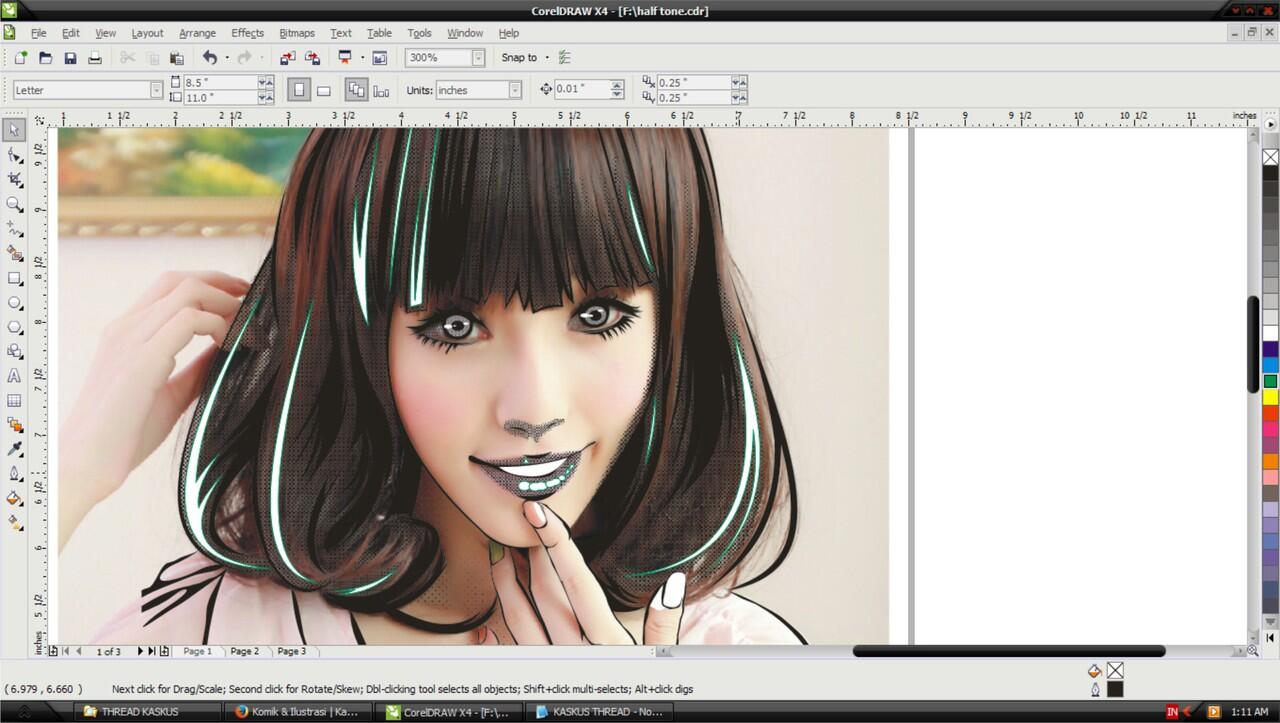1280x723 pixels.
Task: Switch to the Page 1 tab
Action: (197, 651)
